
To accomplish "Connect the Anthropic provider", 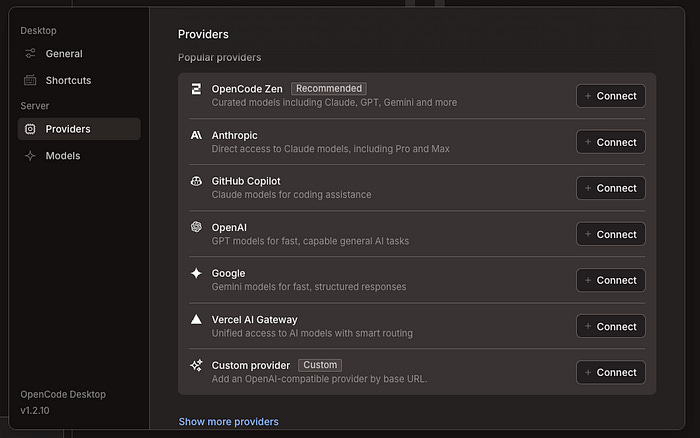I will point(610,142).
